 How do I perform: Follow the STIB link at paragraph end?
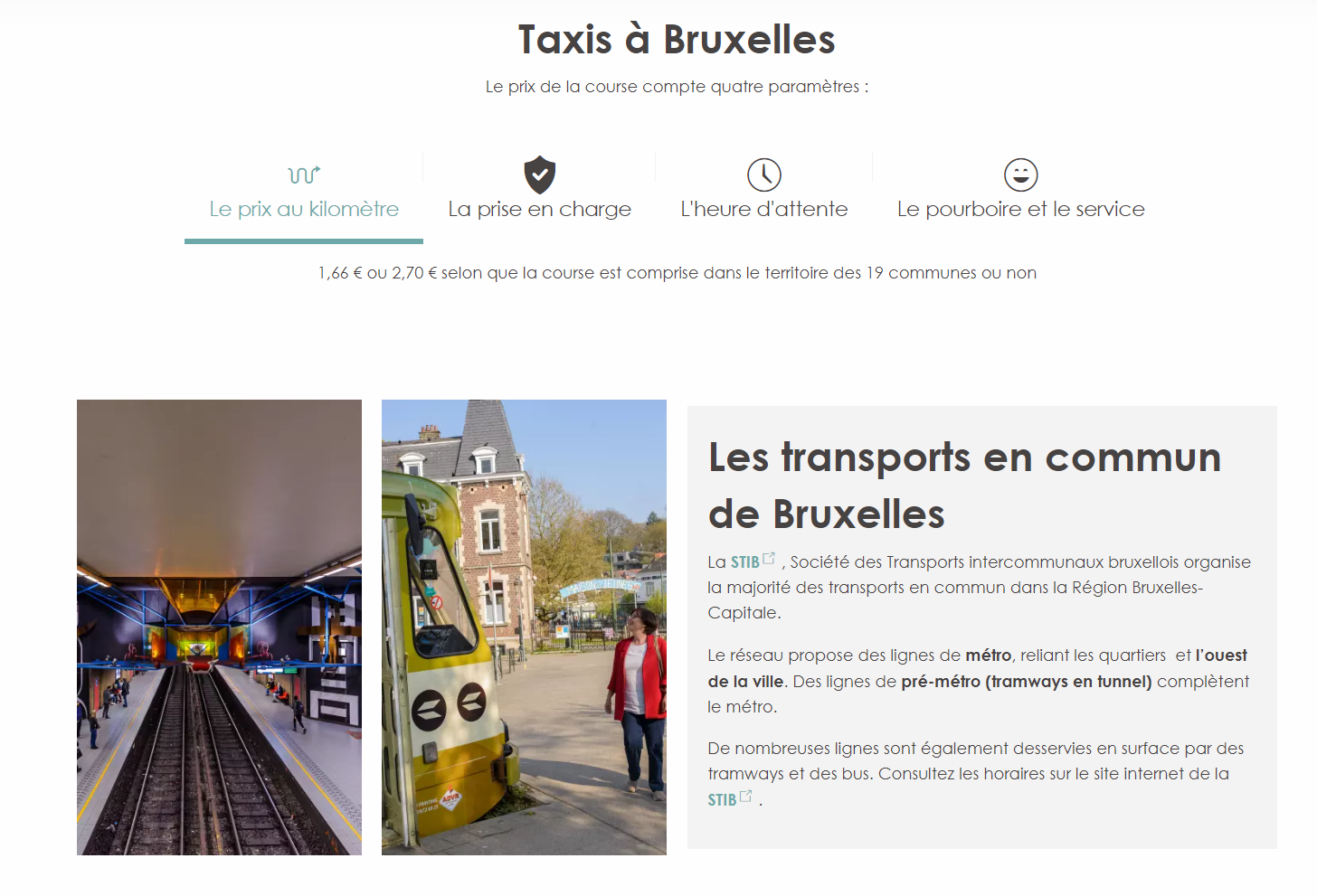tap(722, 800)
